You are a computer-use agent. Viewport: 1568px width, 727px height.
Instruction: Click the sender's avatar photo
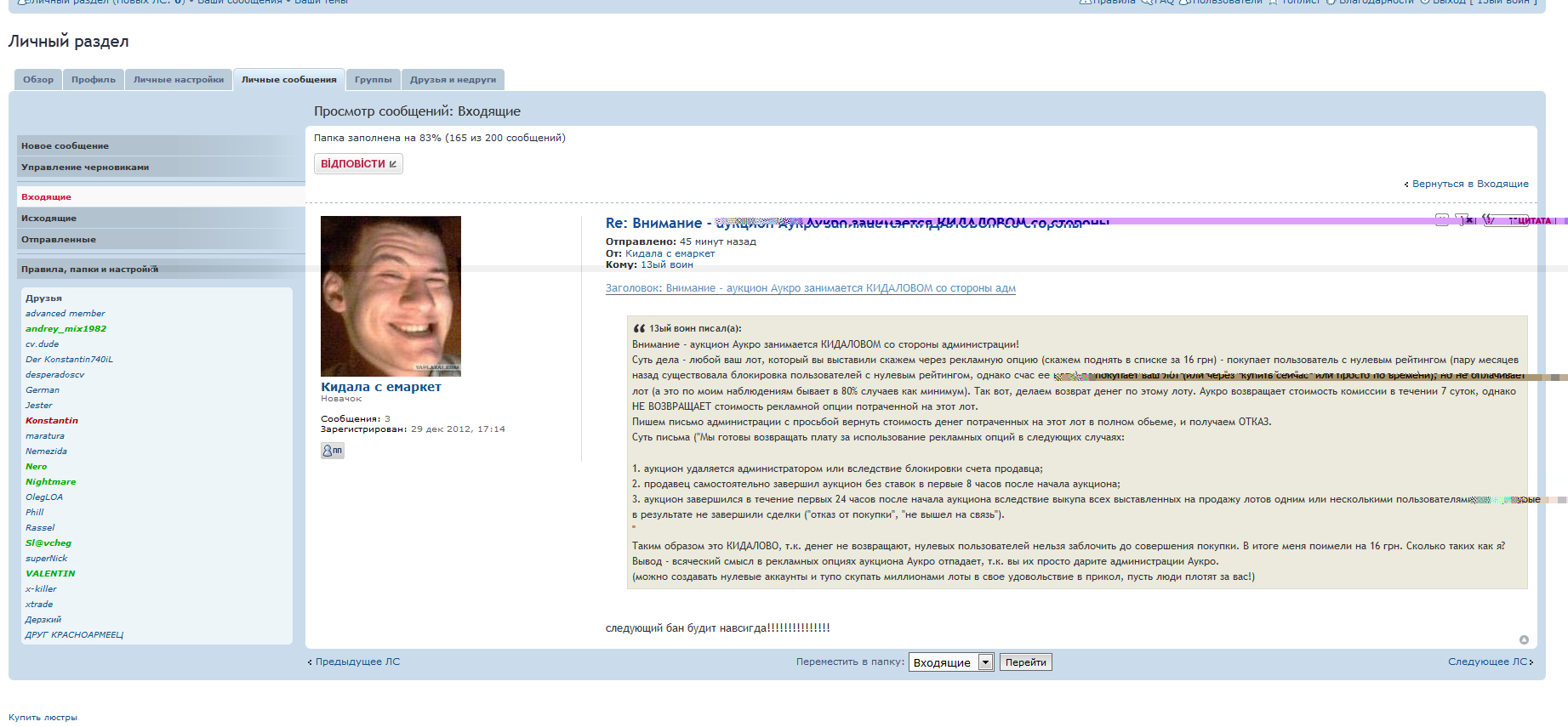(391, 296)
